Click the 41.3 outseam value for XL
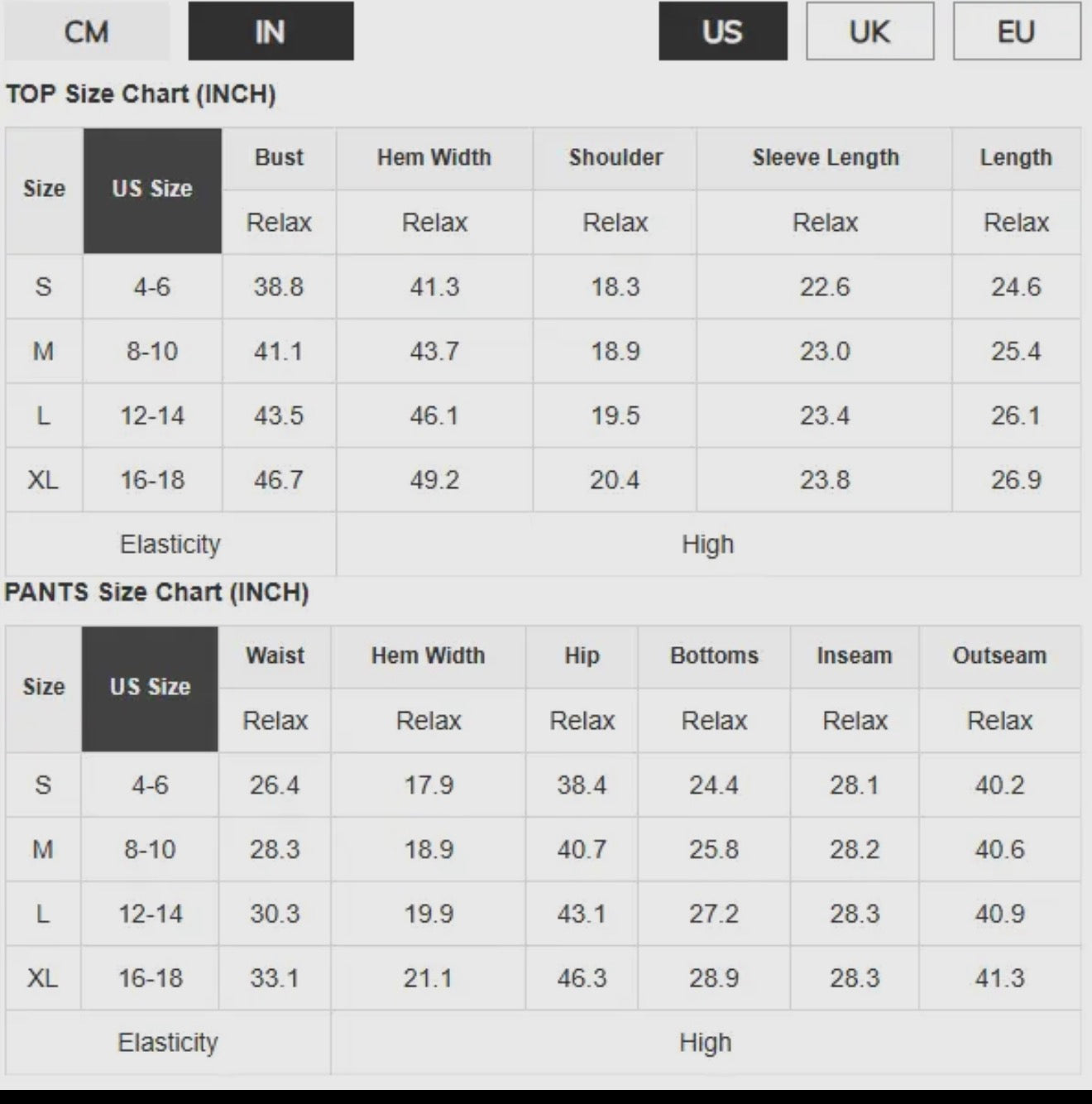This screenshot has height=1104, width=1092. tap(999, 978)
